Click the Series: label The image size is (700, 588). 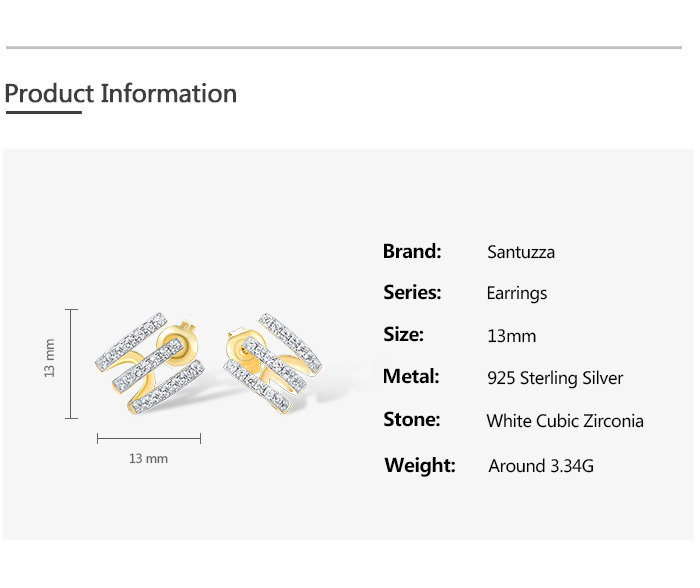coord(412,293)
